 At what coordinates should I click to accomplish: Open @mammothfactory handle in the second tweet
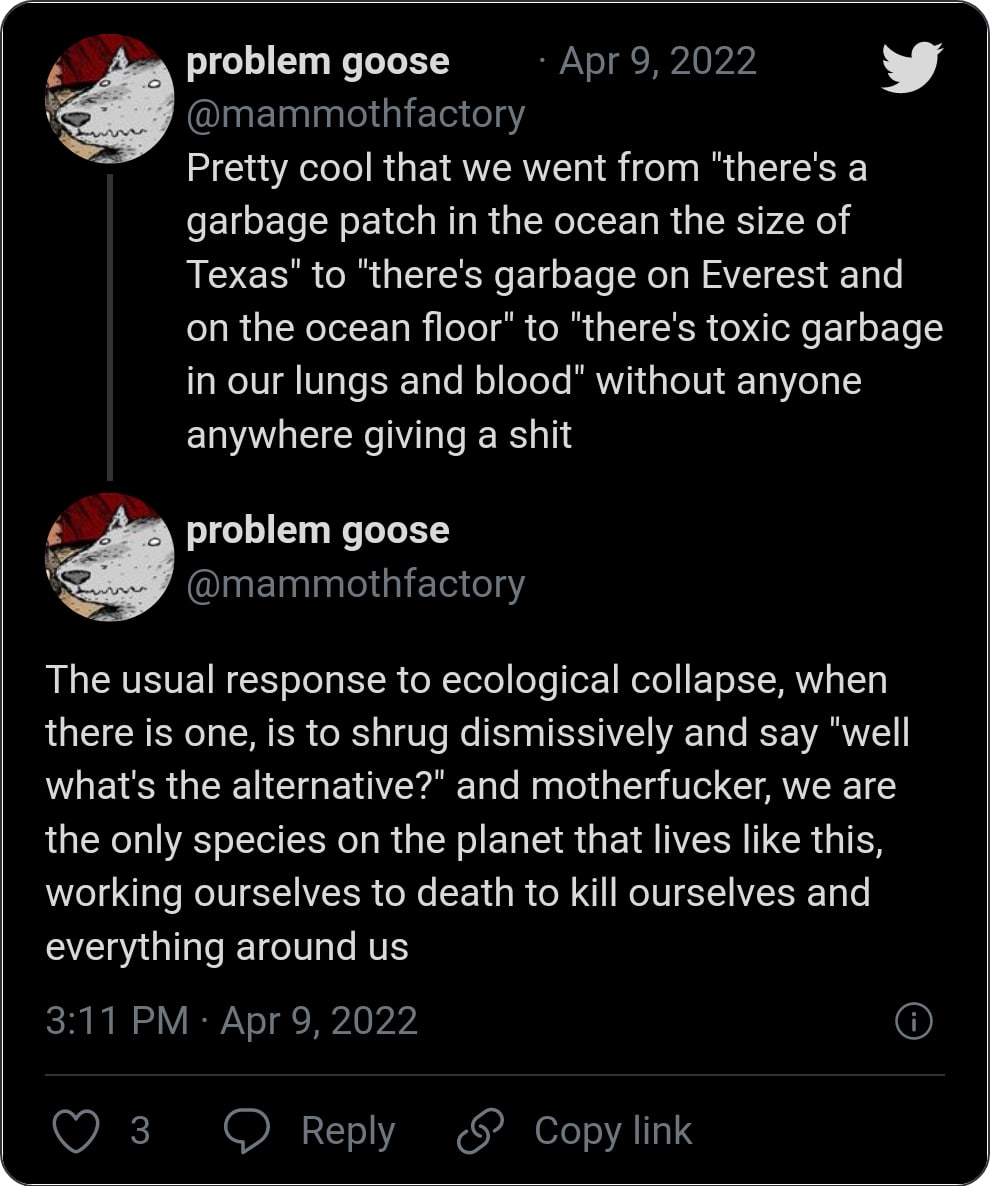click(x=355, y=583)
